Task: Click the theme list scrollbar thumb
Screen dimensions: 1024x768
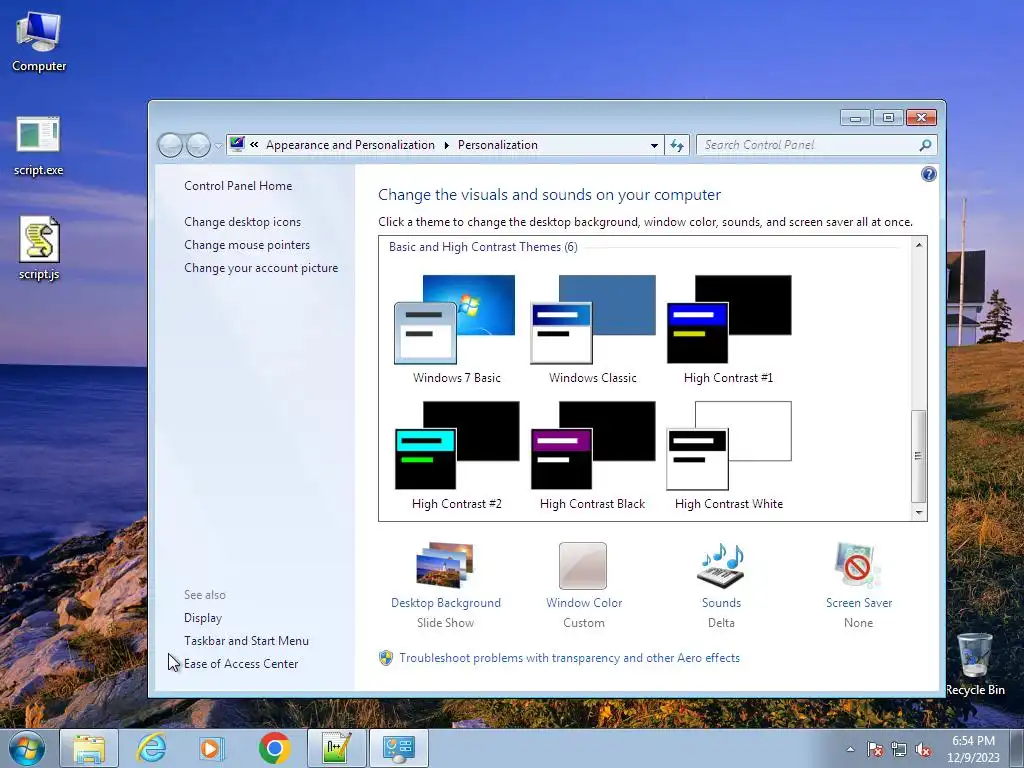Action: click(x=918, y=456)
